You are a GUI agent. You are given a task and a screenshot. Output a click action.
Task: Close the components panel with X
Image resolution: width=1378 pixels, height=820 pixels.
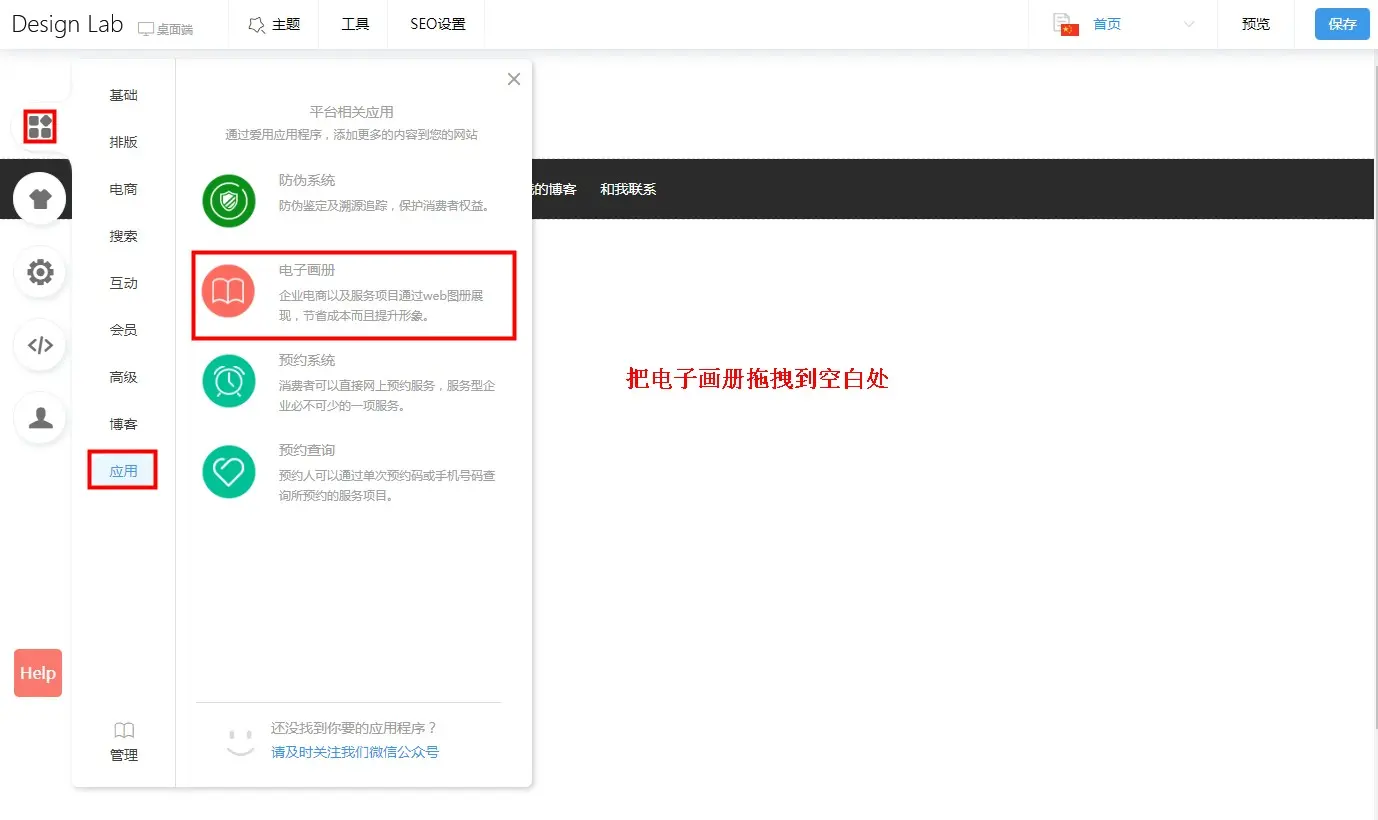pyautogui.click(x=514, y=79)
